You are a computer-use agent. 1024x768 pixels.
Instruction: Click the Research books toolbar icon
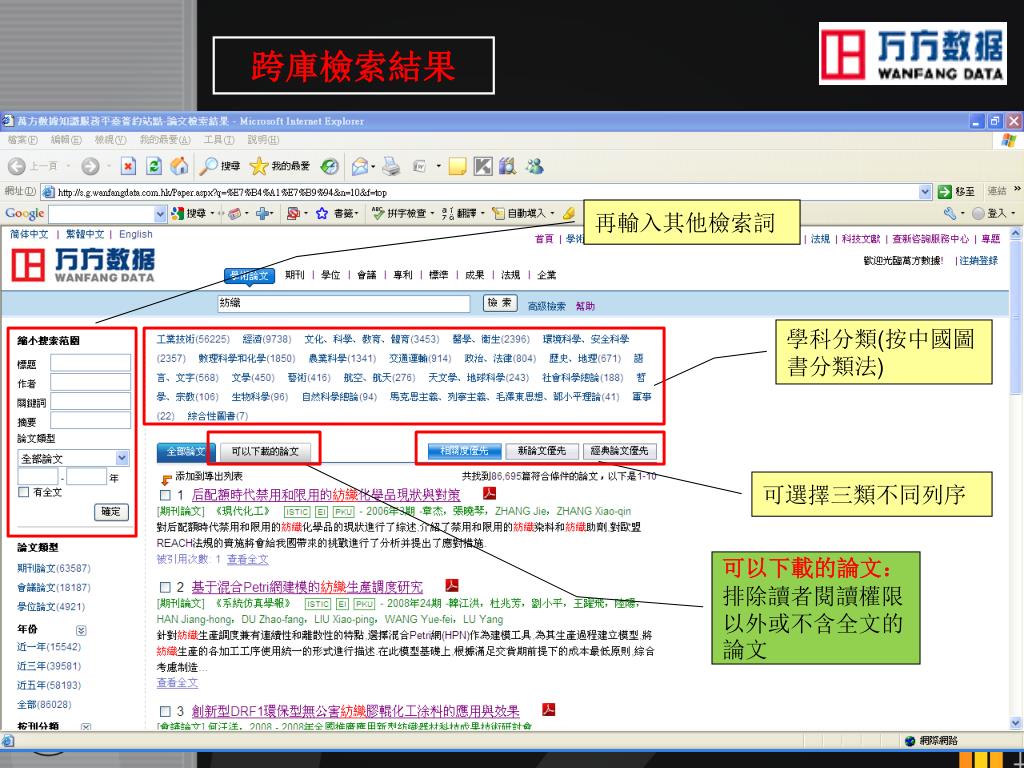pos(507,167)
